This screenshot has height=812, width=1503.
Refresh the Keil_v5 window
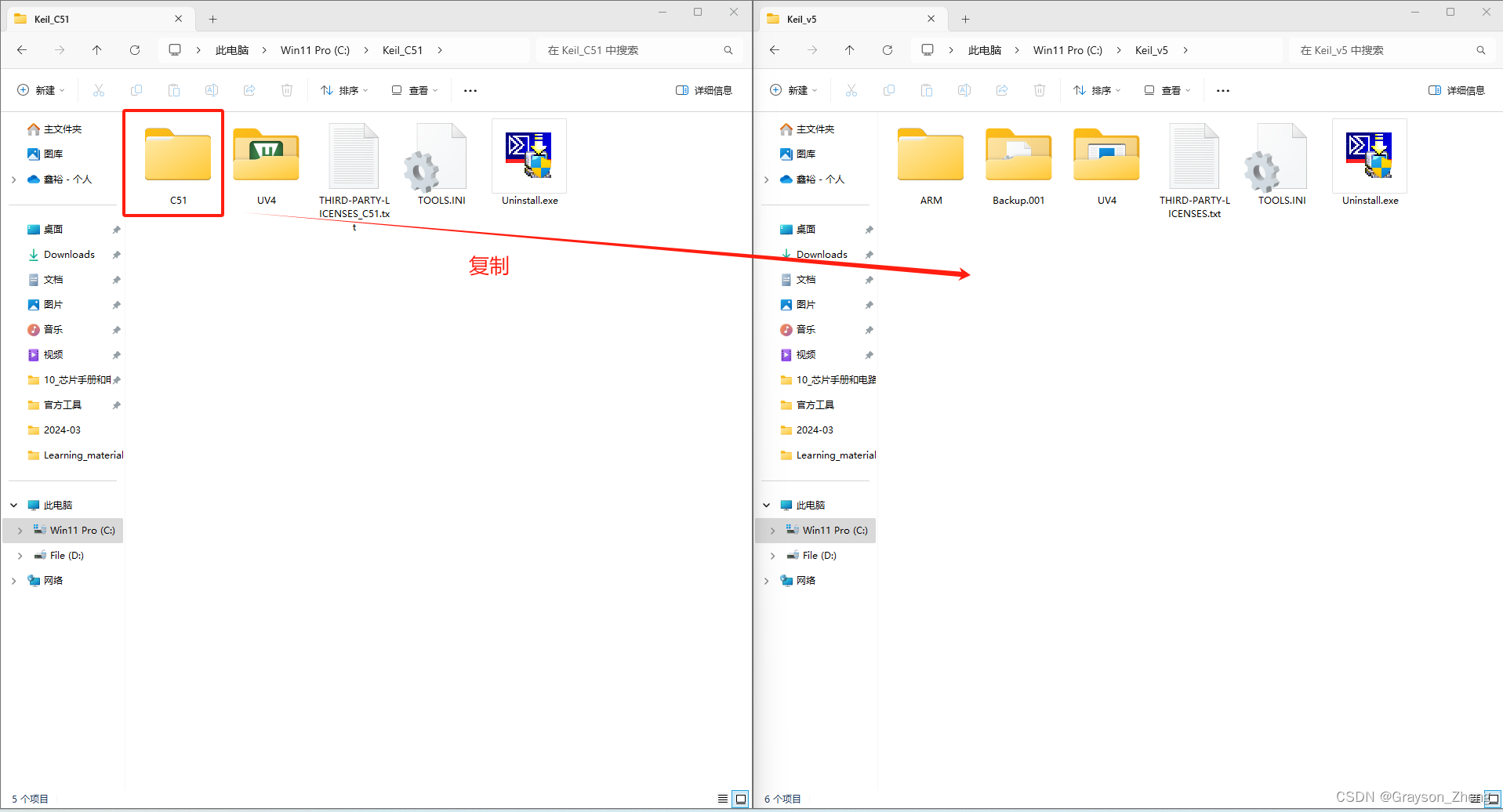click(888, 50)
